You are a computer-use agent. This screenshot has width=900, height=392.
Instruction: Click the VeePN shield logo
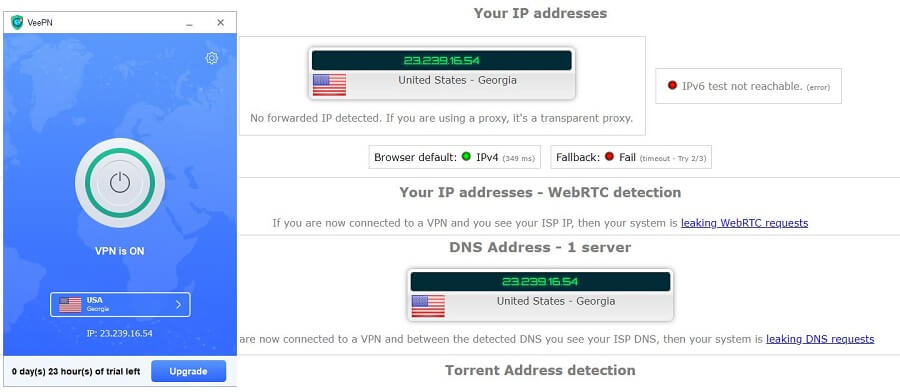17,22
